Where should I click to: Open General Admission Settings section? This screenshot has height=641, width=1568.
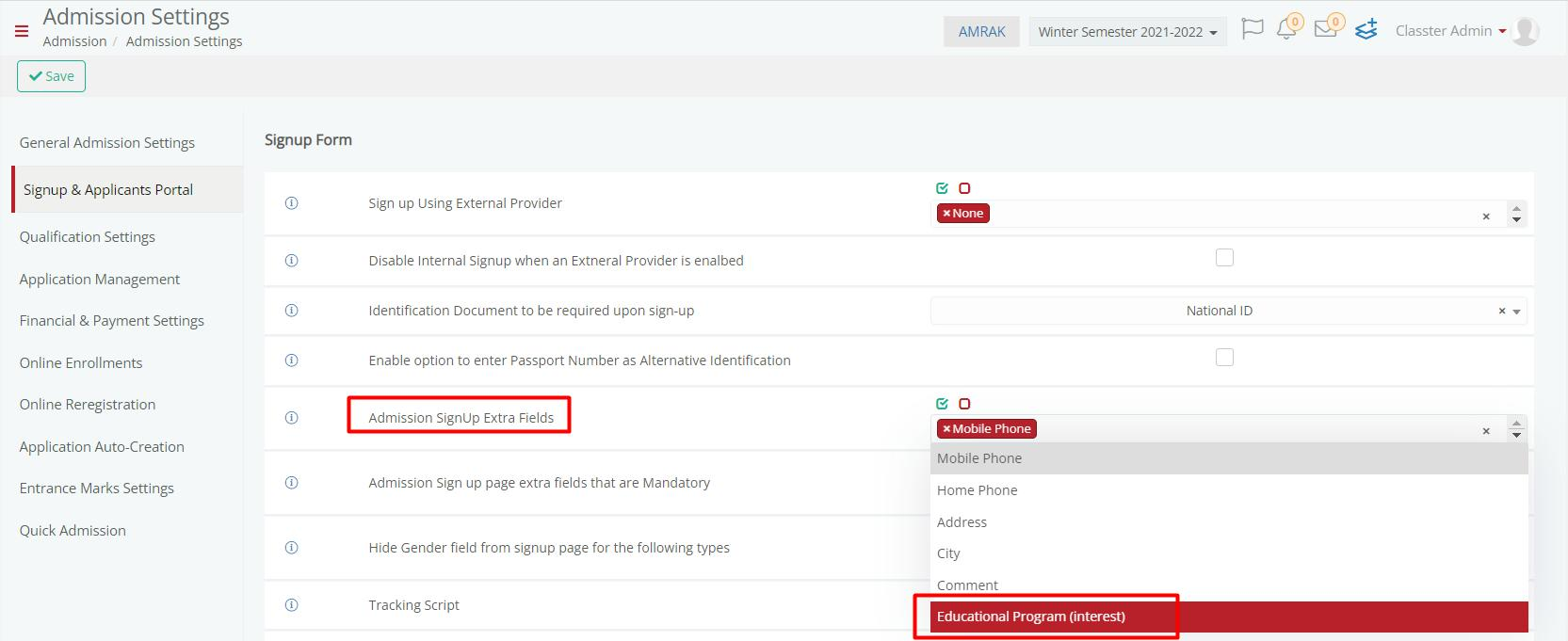click(107, 143)
